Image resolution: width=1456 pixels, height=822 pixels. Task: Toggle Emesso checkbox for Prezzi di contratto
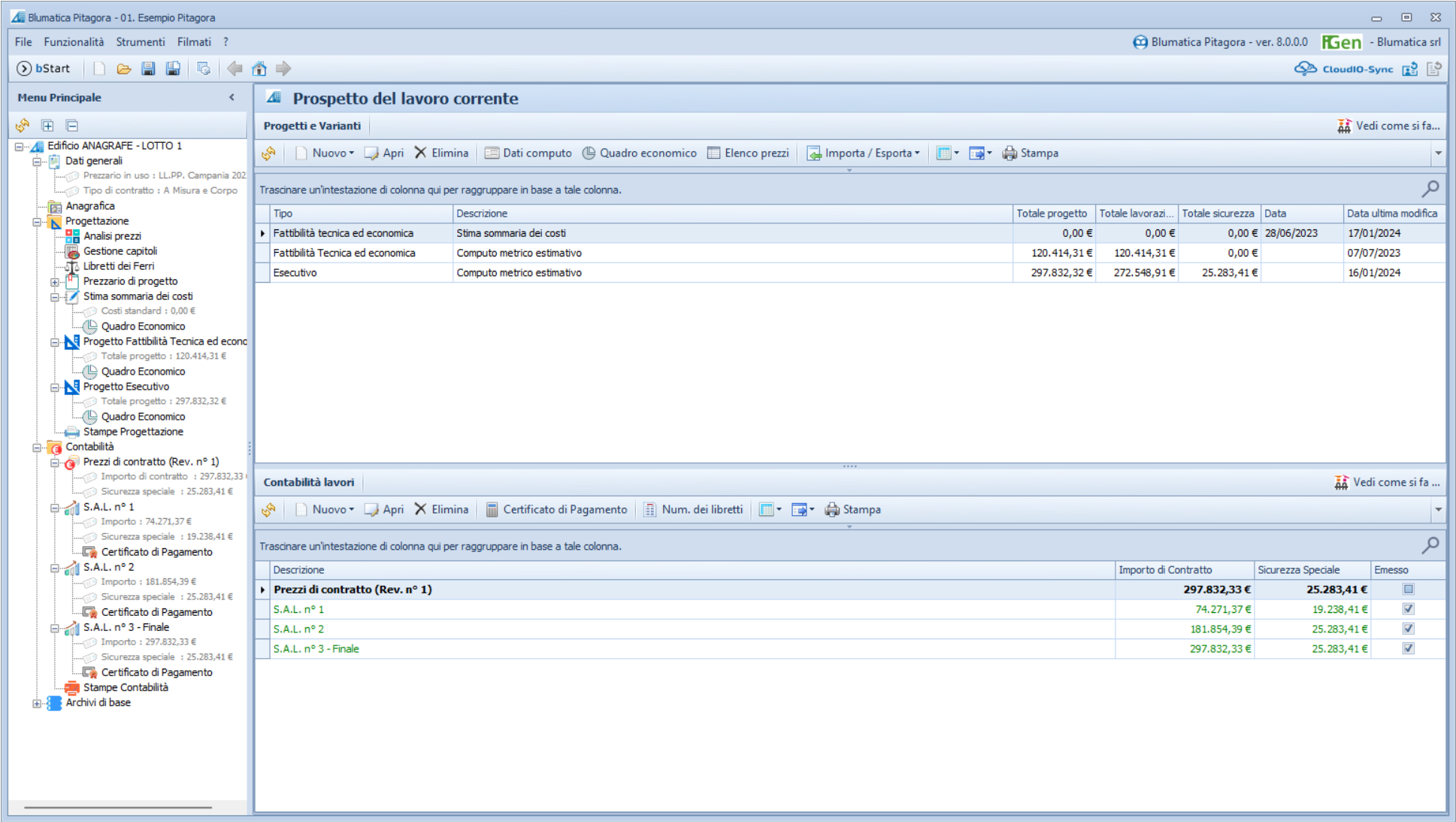click(1408, 590)
